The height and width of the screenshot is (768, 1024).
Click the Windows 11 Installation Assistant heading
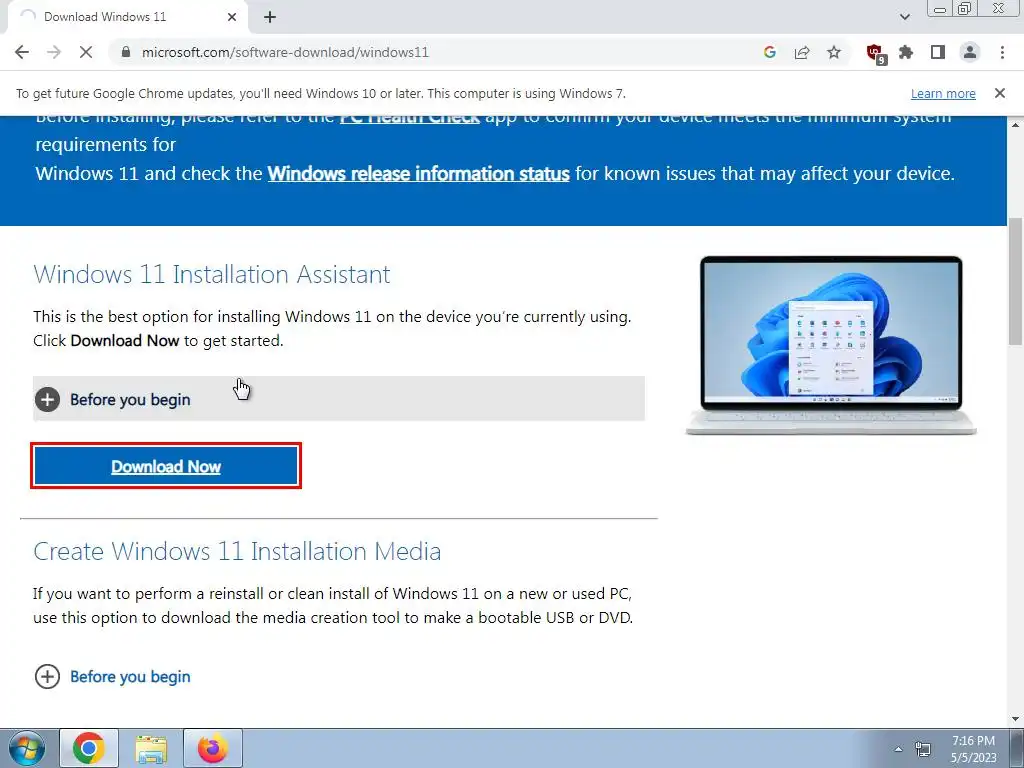[212, 274]
